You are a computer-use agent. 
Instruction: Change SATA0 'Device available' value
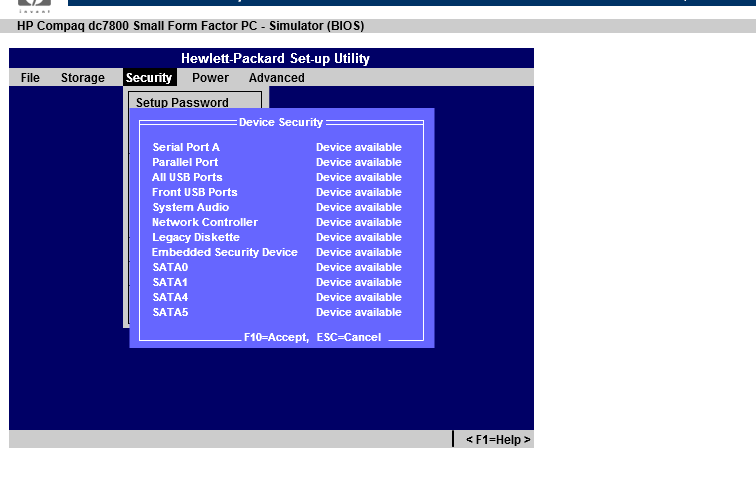pos(359,267)
